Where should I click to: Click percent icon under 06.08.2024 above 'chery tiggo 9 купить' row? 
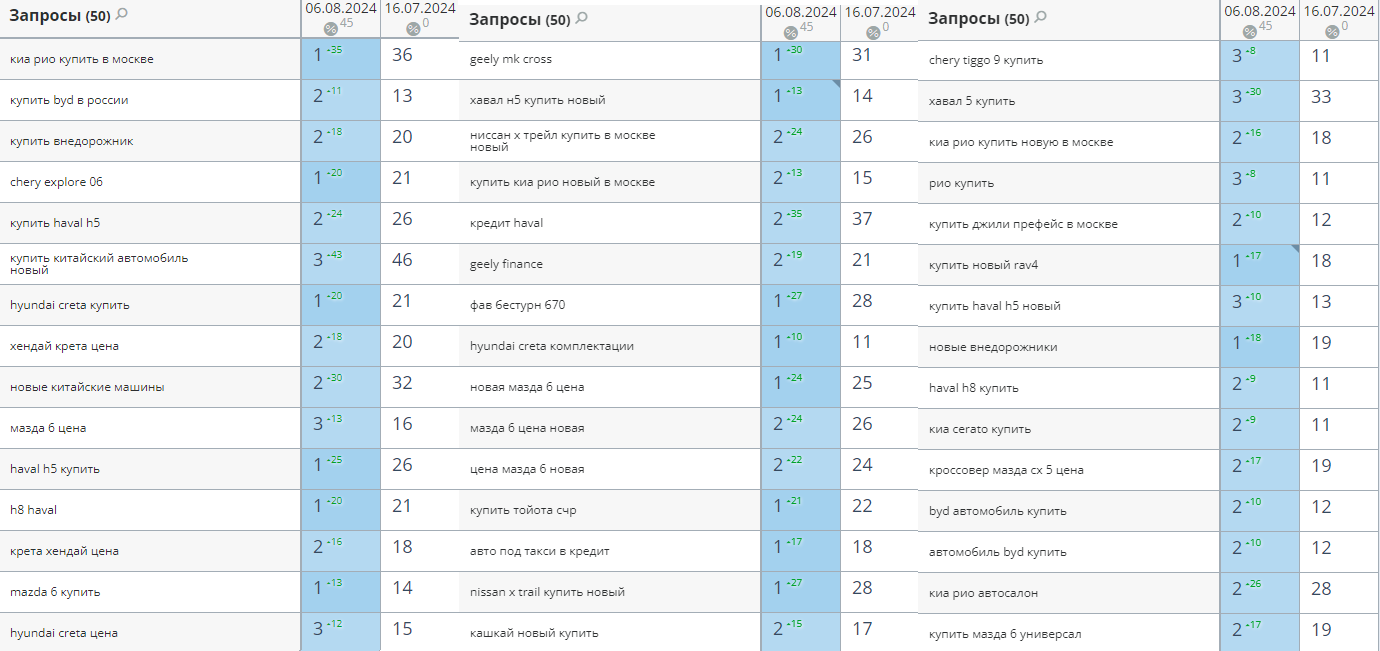(x=1250, y=31)
